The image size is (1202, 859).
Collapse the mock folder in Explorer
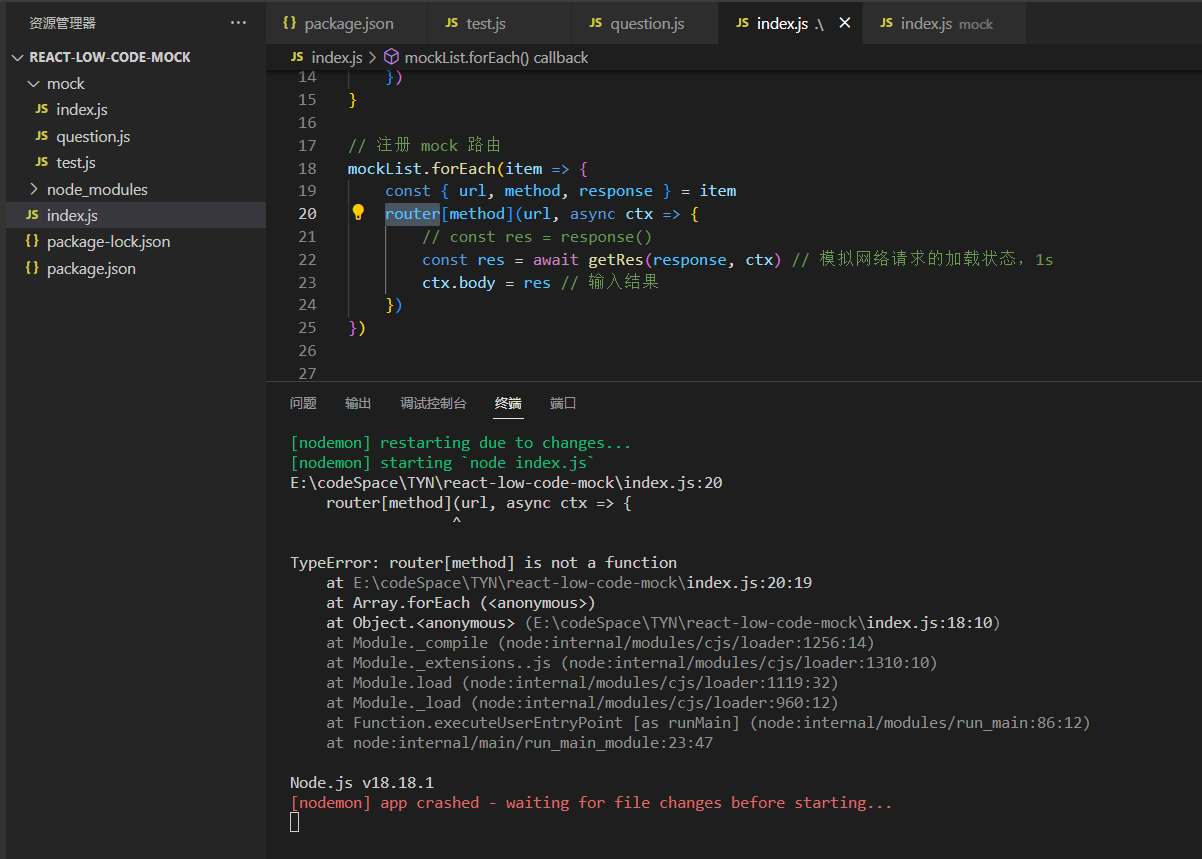[34, 84]
